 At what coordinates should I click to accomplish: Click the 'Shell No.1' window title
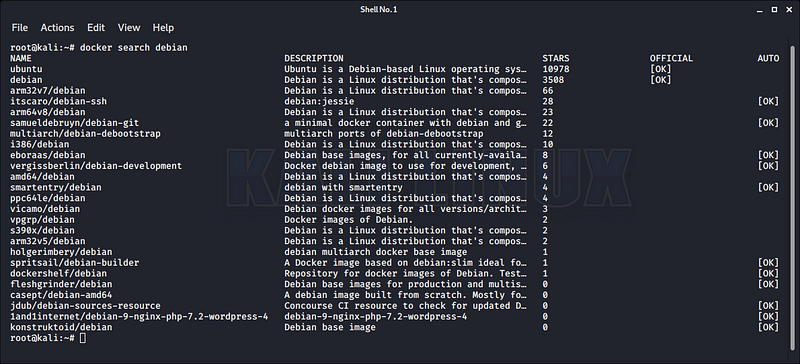379,9
